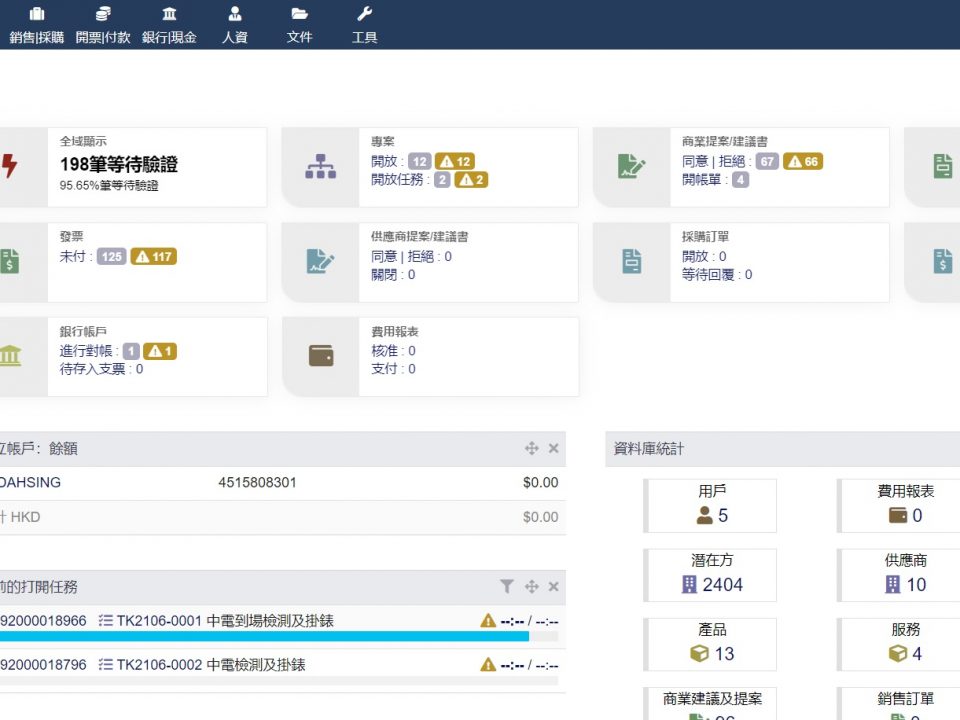The width and height of the screenshot is (960, 720).
Task: Click the 專案 project tree icon
Action: click(x=320, y=167)
